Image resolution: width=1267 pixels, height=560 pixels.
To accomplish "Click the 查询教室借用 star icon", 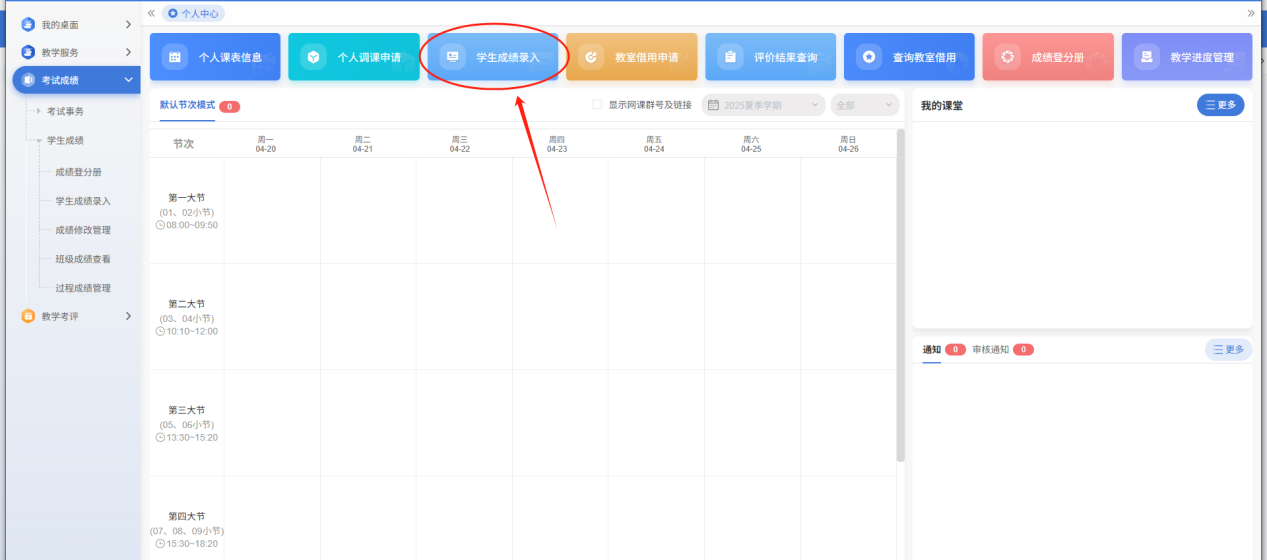I will [869, 57].
